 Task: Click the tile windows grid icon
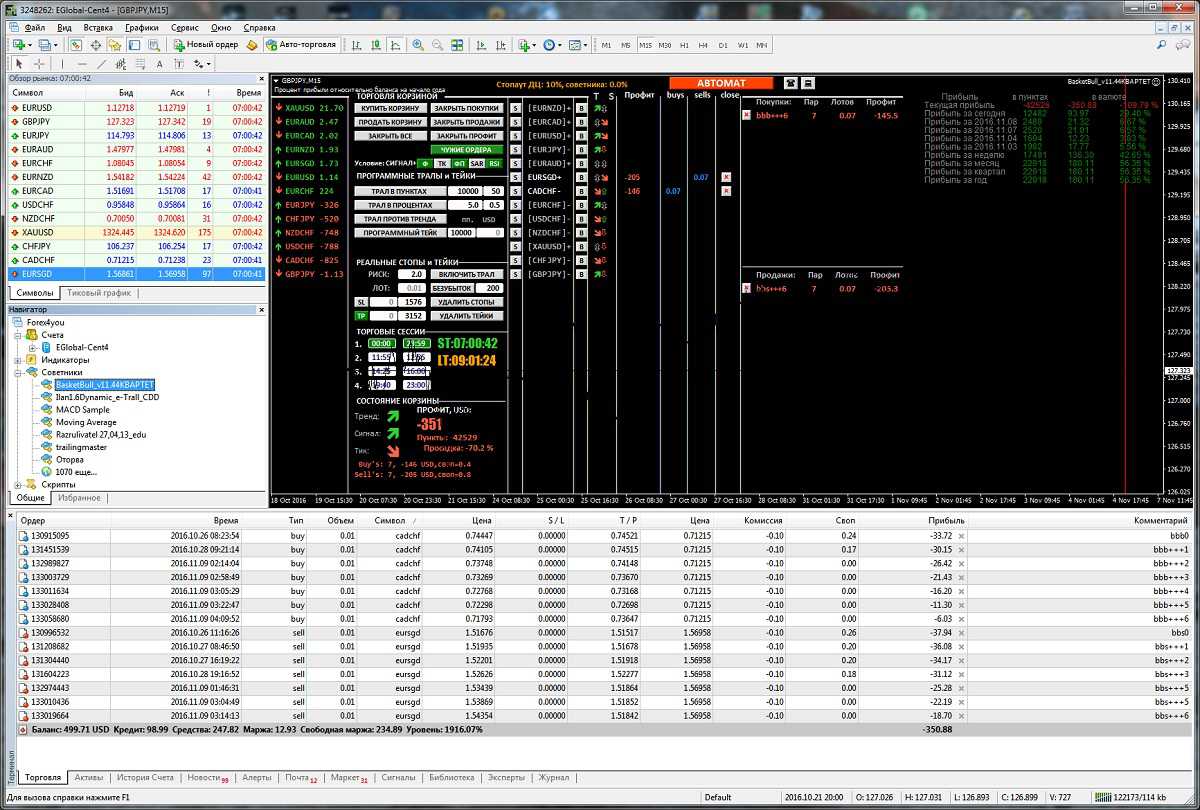pyautogui.click(x=457, y=45)
